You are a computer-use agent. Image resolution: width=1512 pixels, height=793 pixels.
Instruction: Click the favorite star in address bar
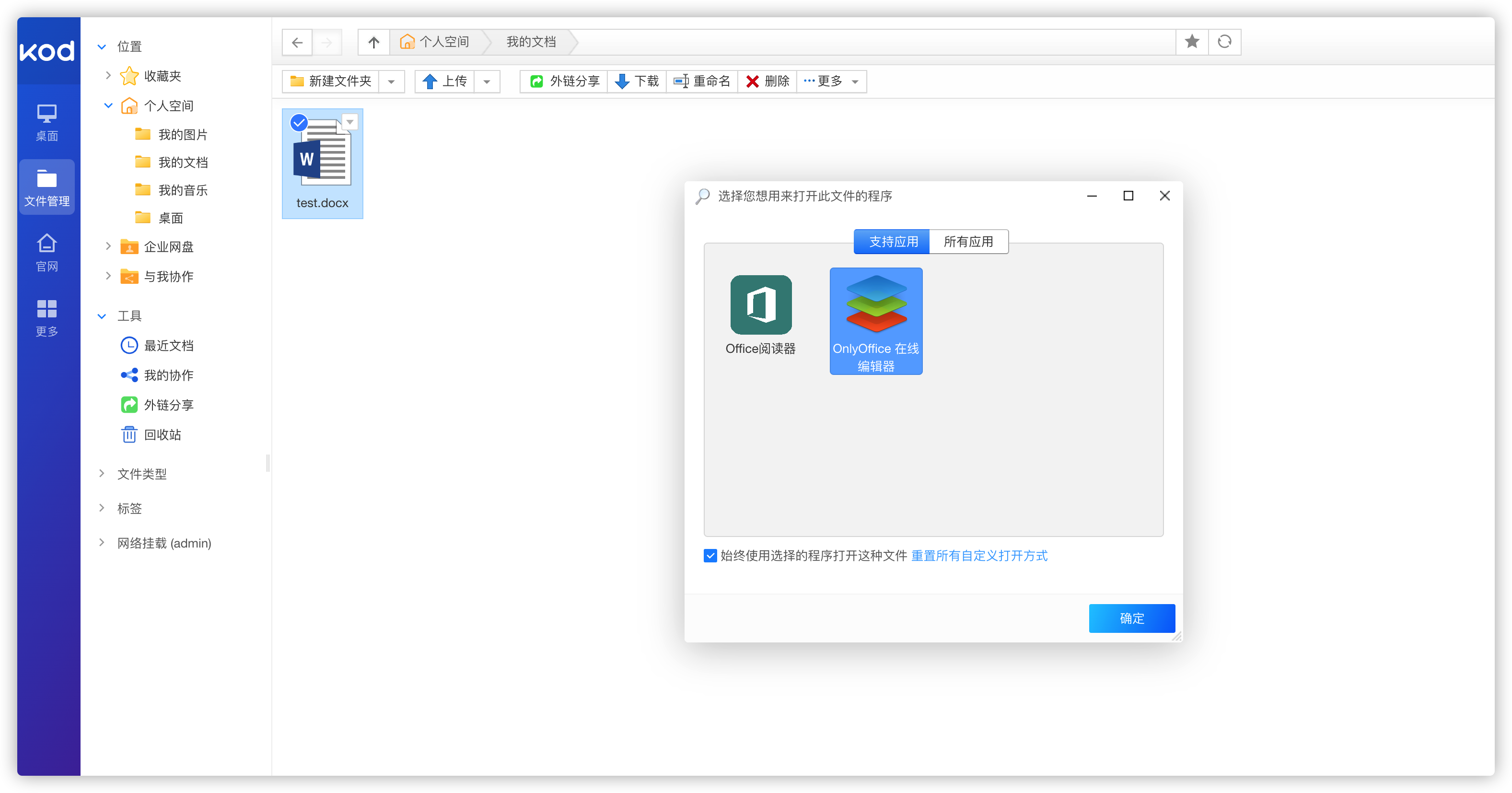1191,42
